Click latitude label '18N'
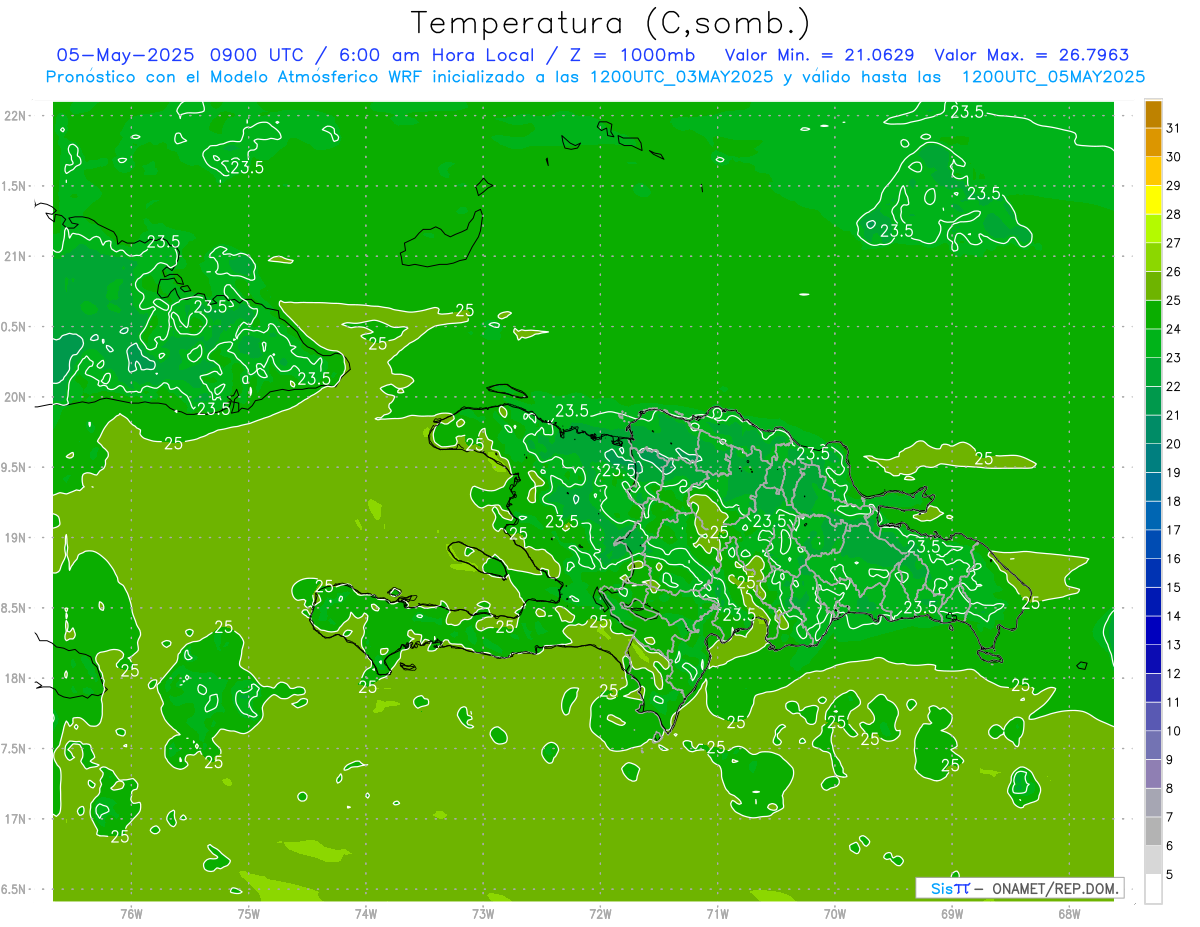Viewport: 1200px width, 927px height. (x=14, y=678)
